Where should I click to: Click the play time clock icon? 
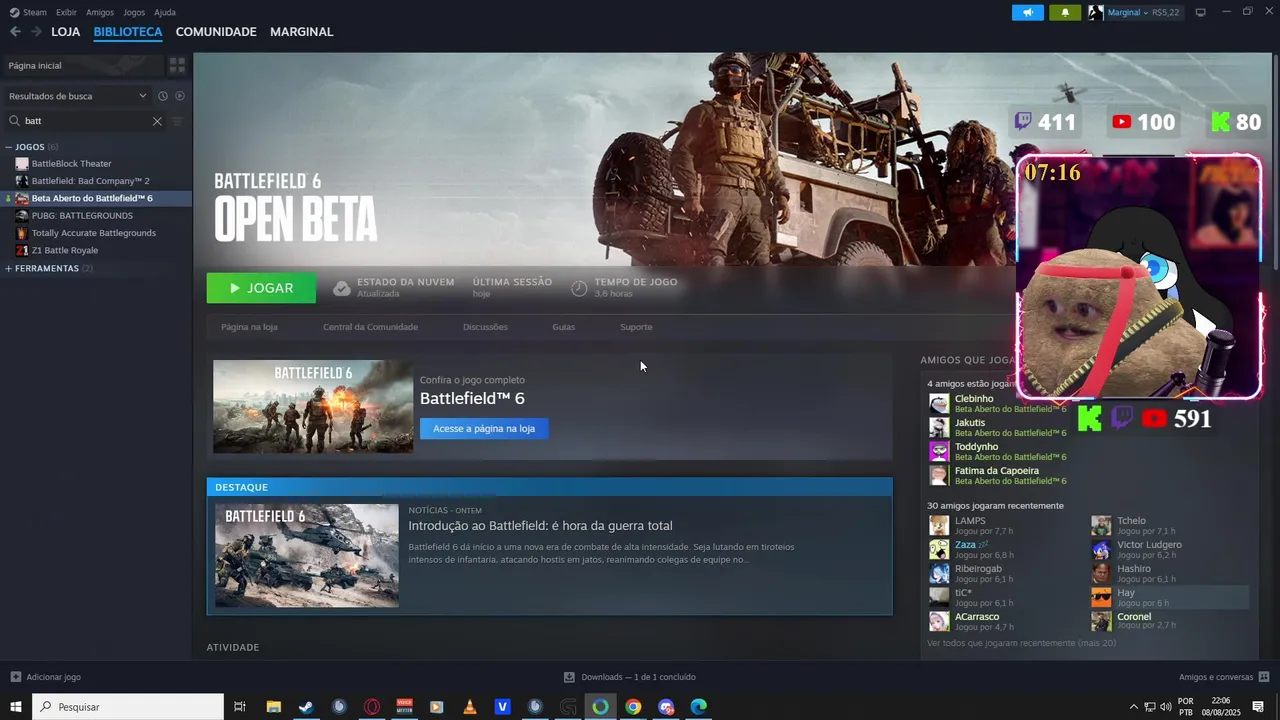pyautogui.click(x=579, y=288)
